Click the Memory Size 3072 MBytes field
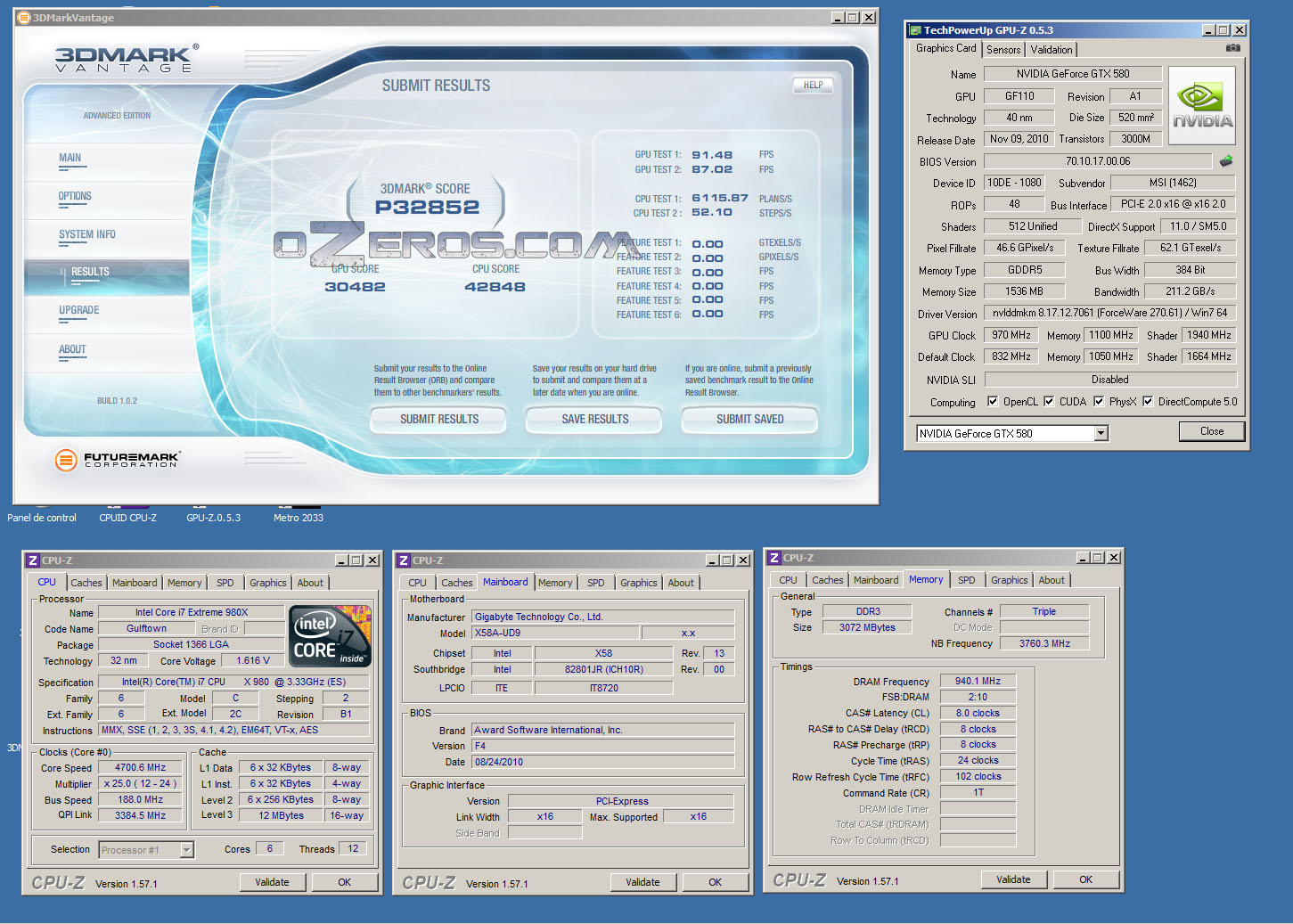 point(867,627)
